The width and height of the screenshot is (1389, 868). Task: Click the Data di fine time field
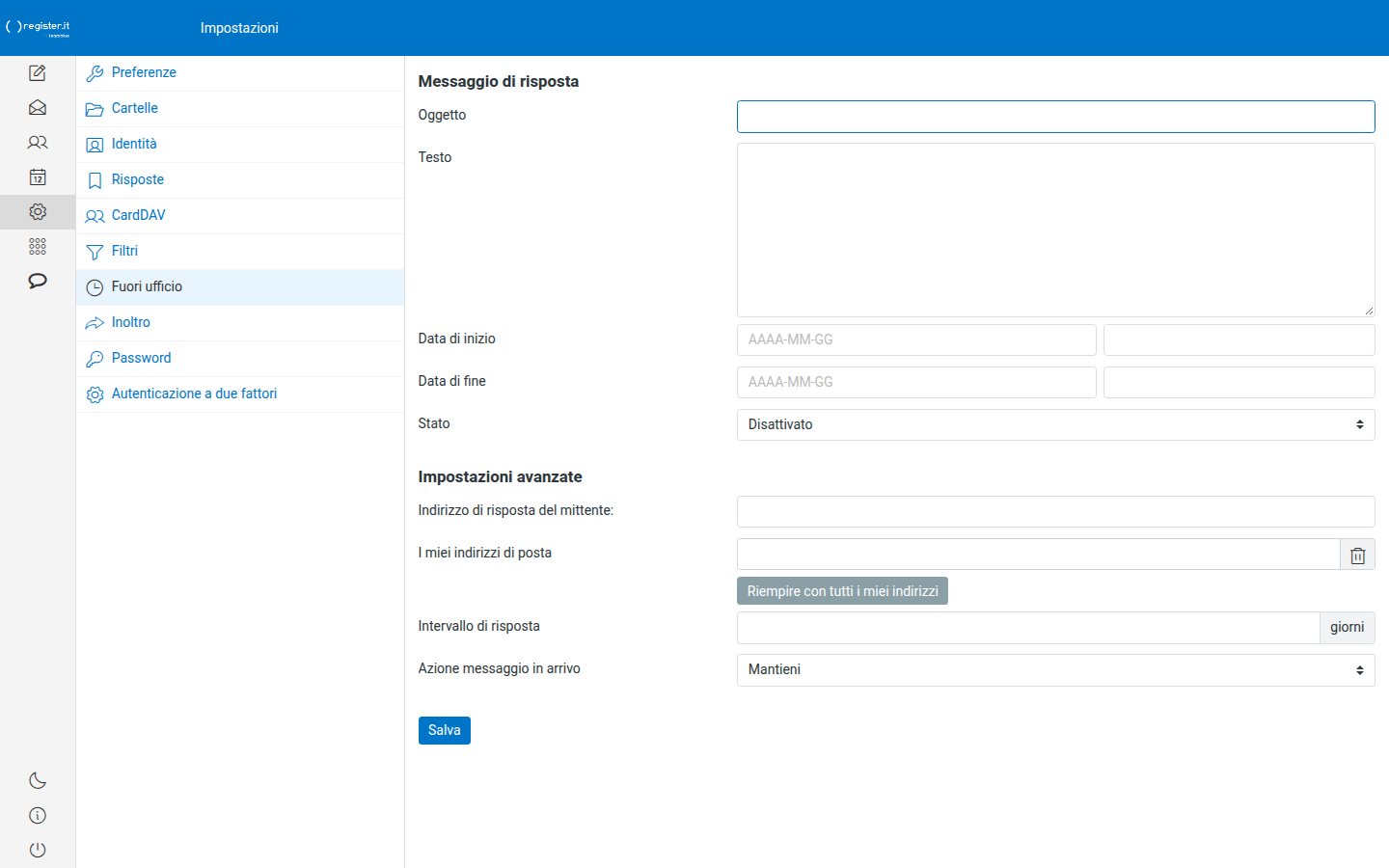(x=1239, y=383)
